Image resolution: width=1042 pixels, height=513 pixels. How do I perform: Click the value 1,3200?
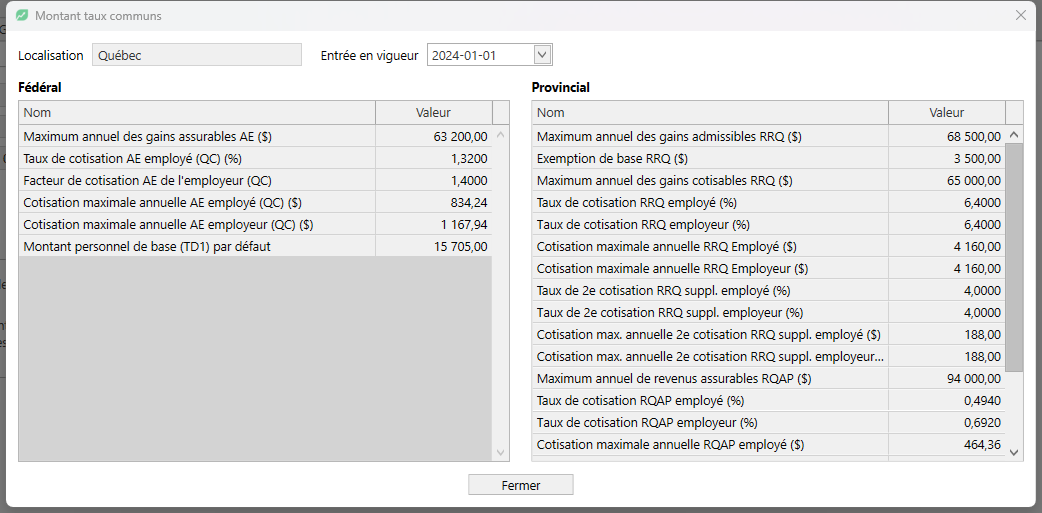coord(469,158)
